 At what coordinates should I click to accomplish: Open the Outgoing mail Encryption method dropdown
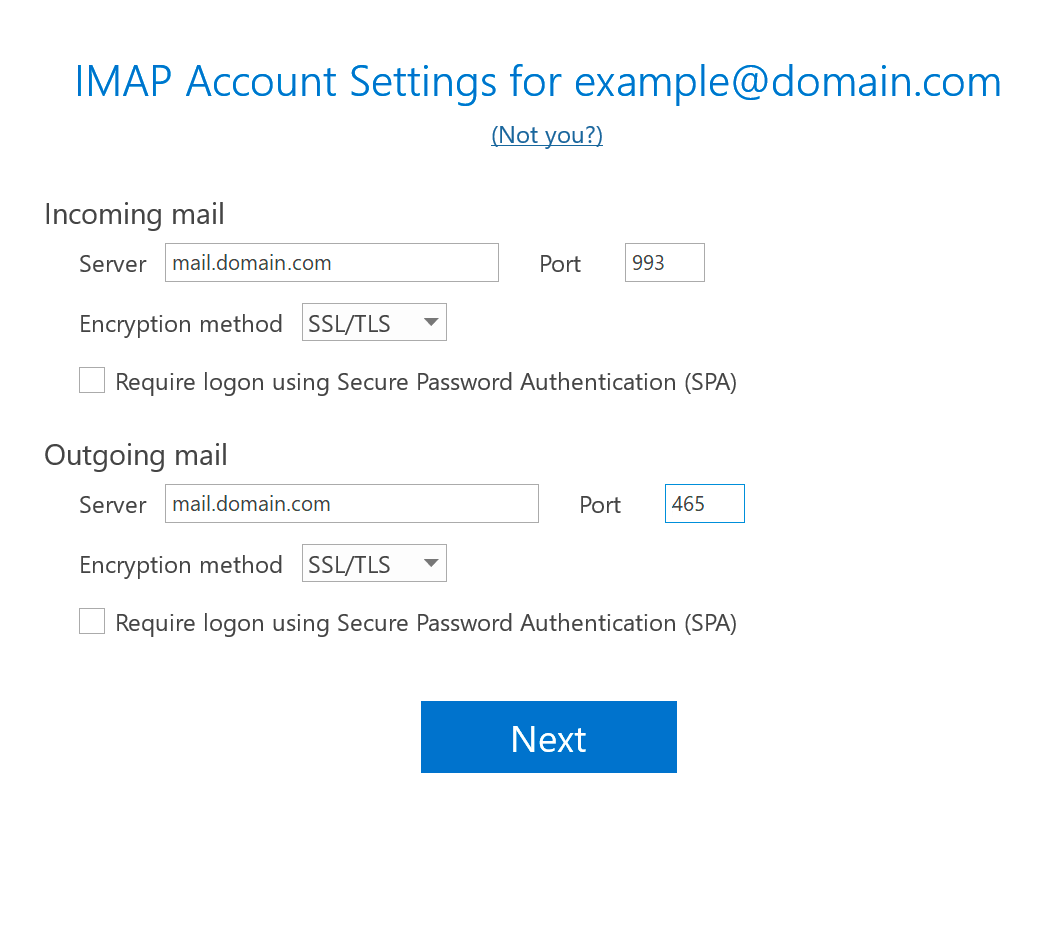click(374, 563)
